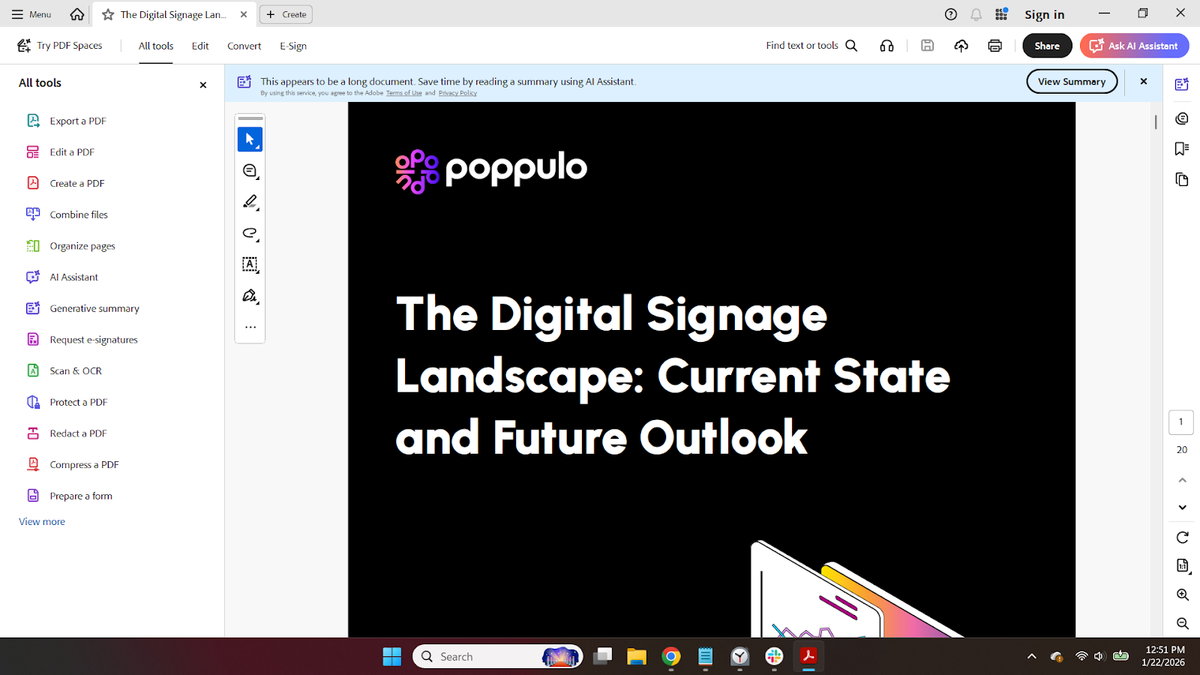Start the Scan & OCR tool

pyautogui.click(x=63, y=371)
